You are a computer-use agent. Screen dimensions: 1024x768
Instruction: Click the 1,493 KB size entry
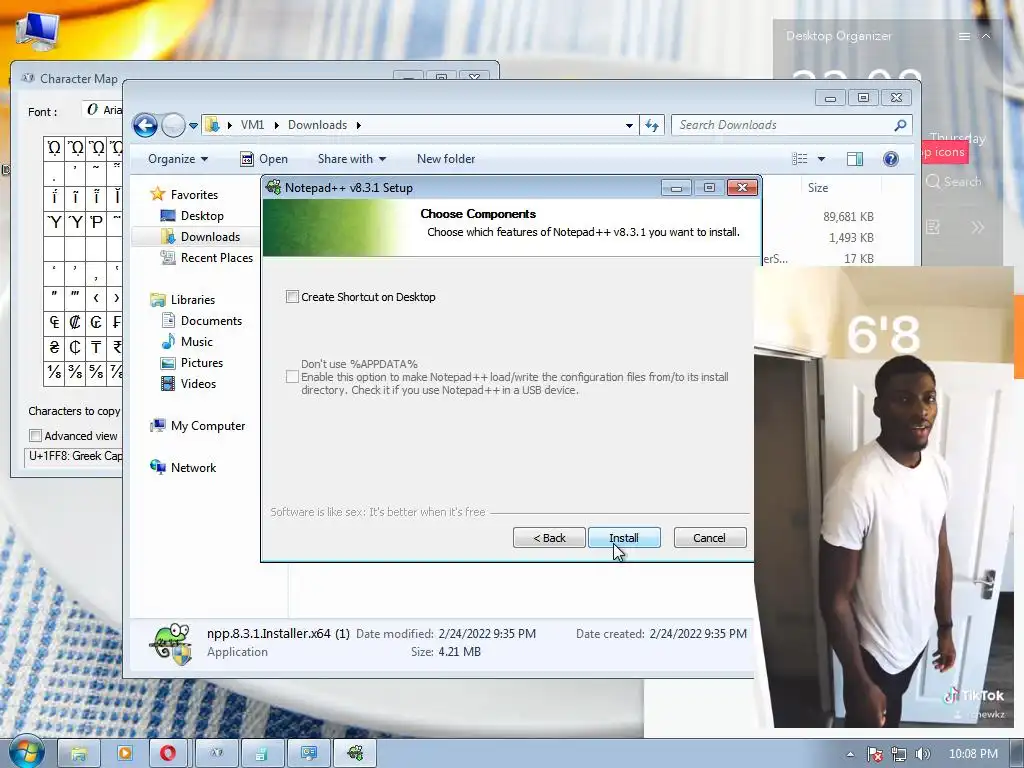(x=851, y=238)
